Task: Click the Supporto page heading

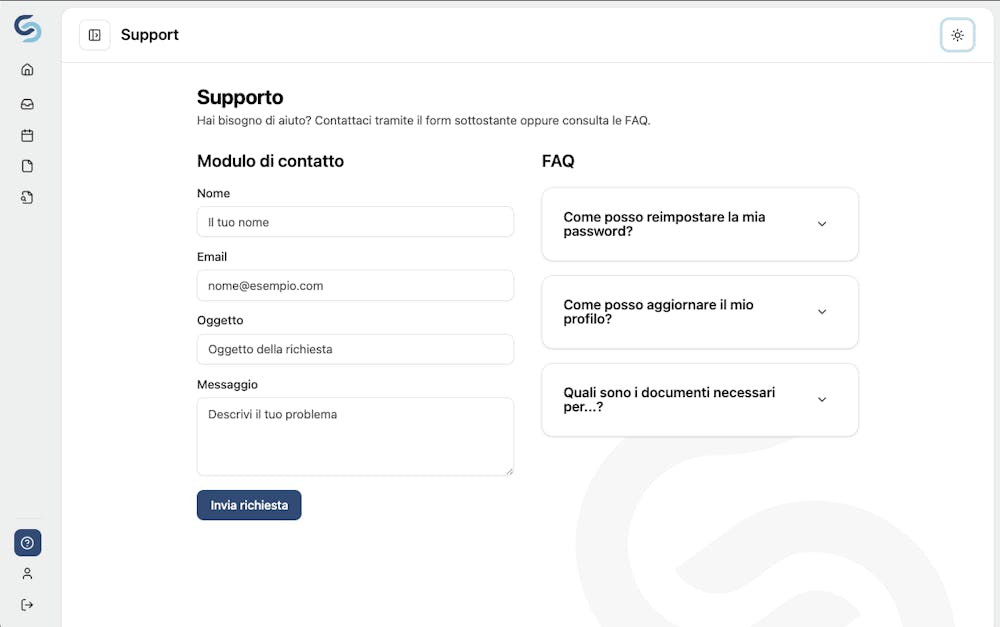Action: (x=240, y=97)
